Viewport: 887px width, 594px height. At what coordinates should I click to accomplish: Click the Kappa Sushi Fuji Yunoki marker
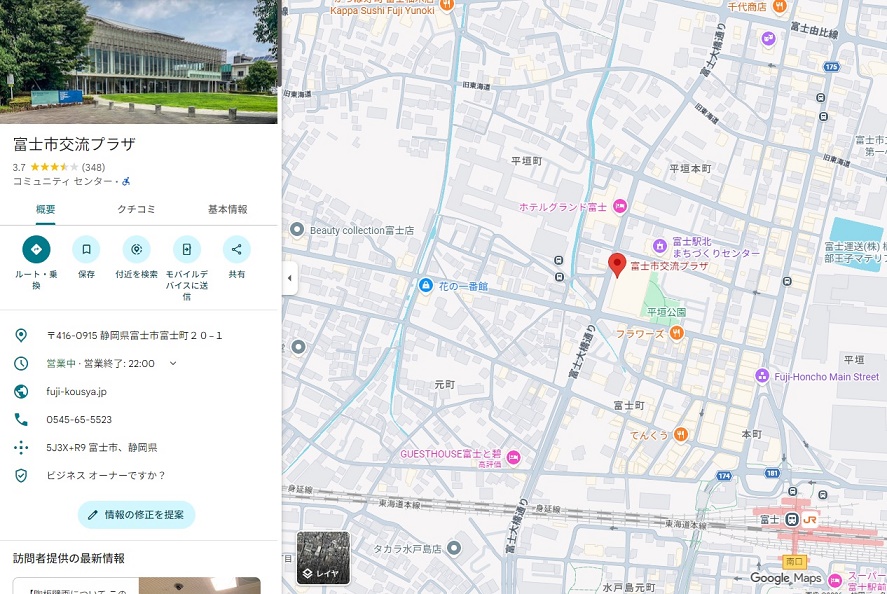(447, 5)
